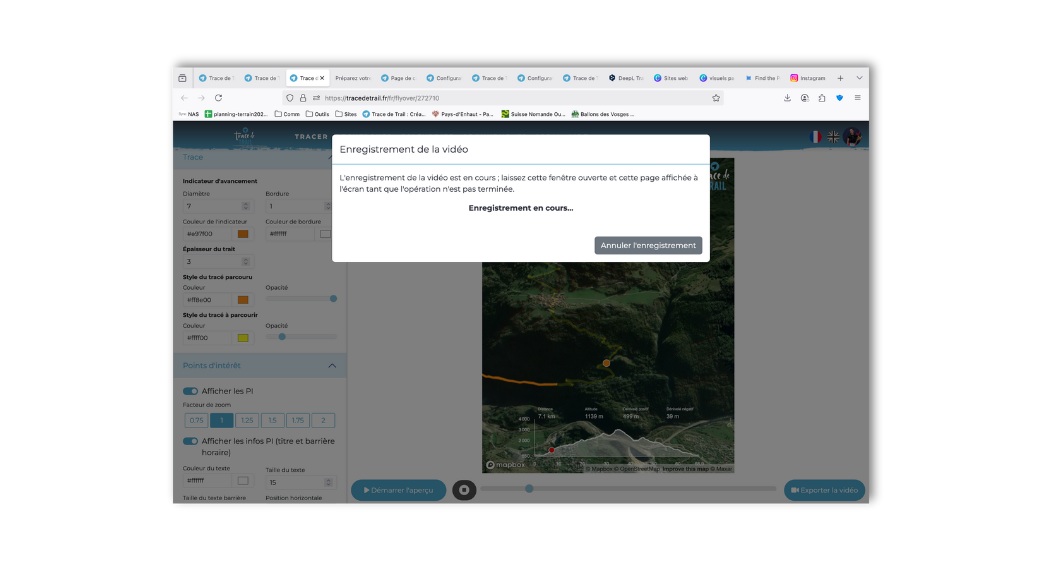
Task: Switch language with the UK flag
Action: (833, 136)
